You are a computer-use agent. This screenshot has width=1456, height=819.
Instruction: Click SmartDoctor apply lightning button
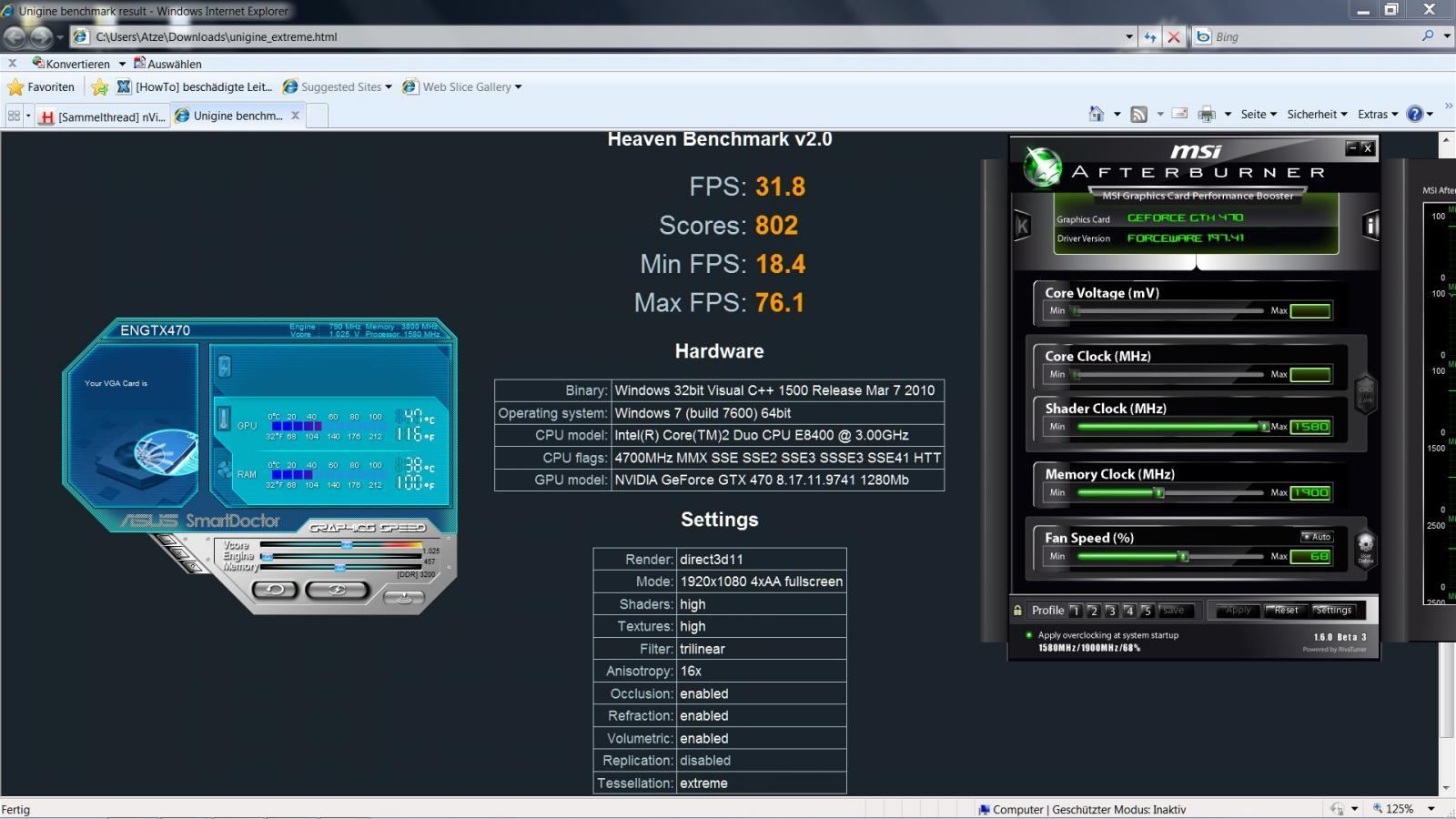pyautogui.click(x=337, y=590)
